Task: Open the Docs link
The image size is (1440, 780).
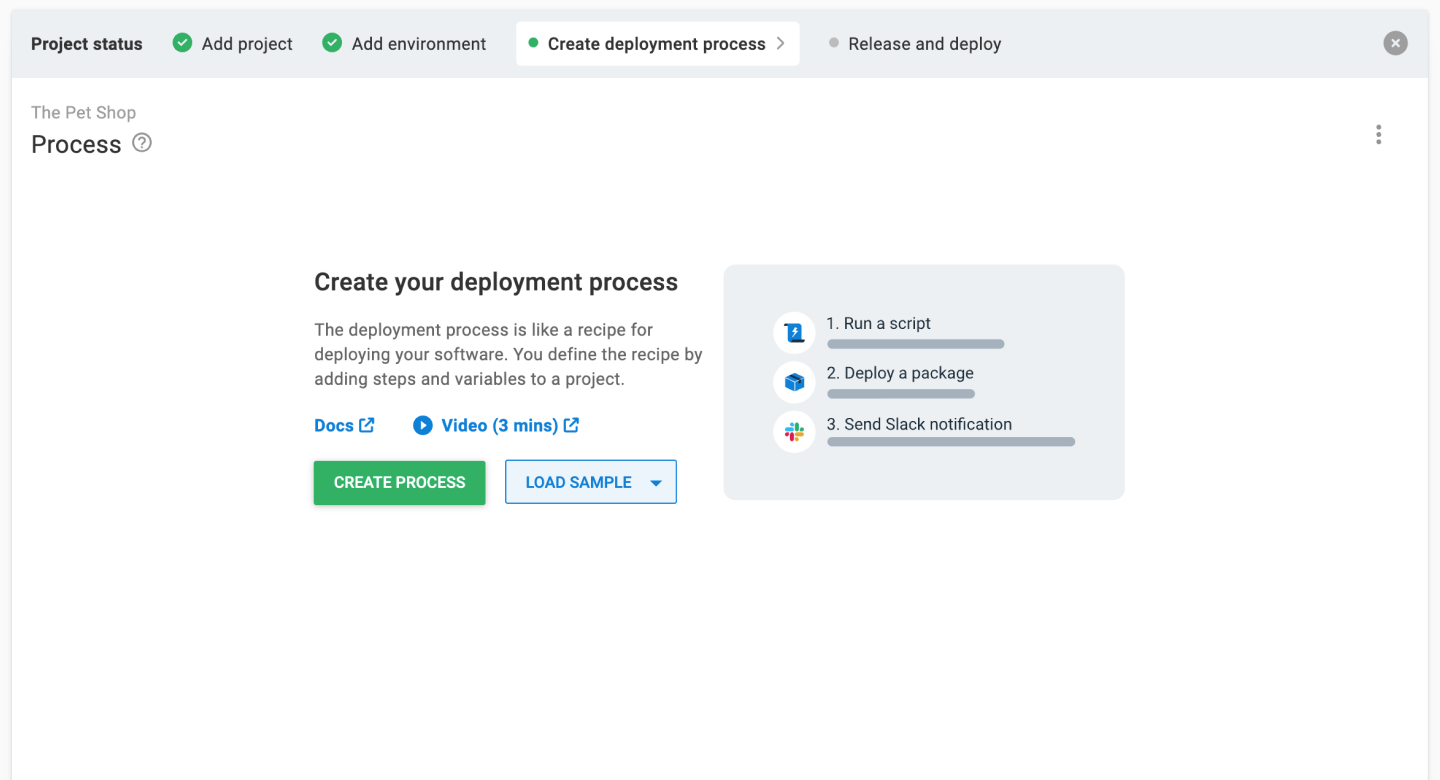Action: (344, 425)
